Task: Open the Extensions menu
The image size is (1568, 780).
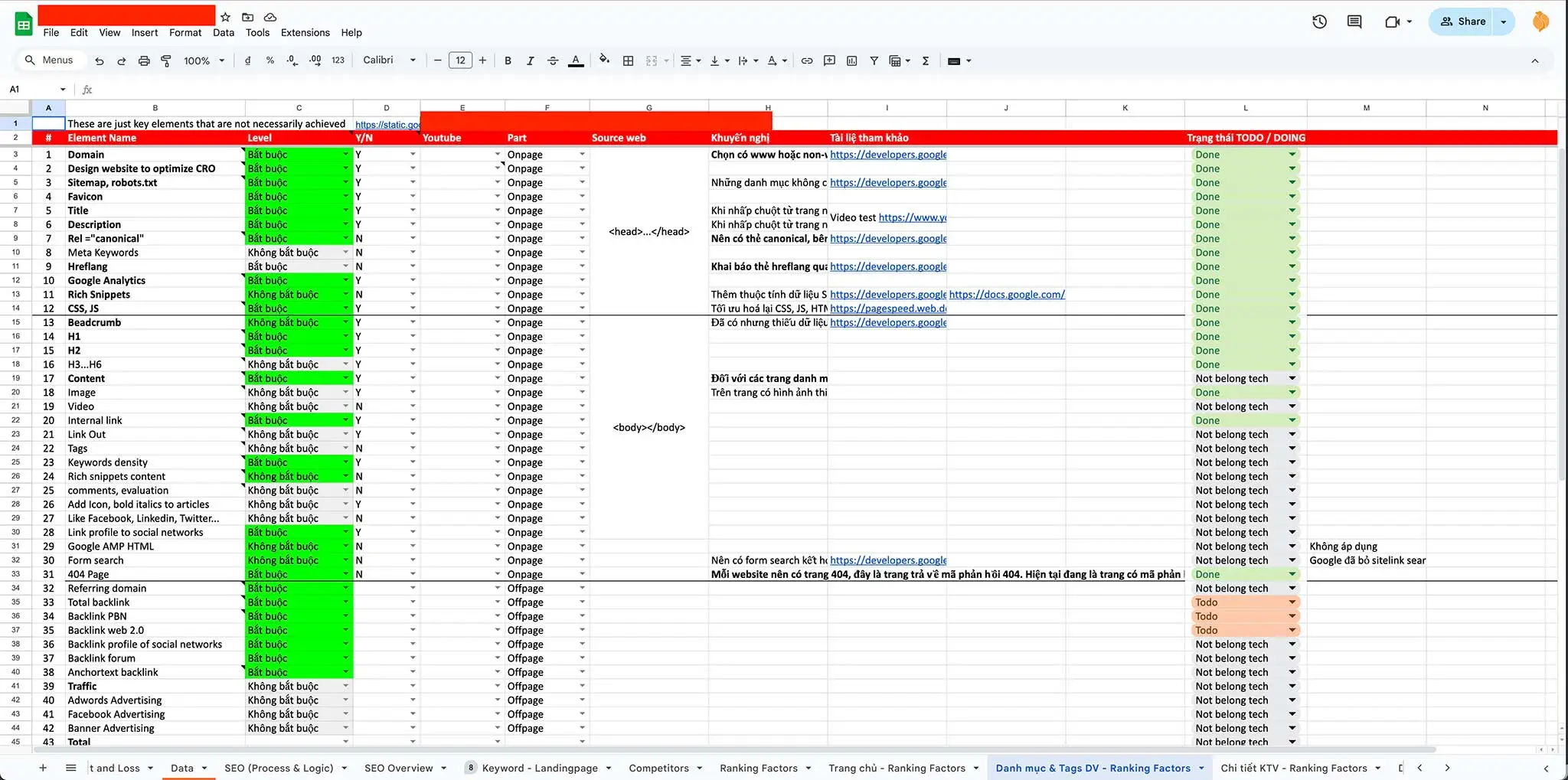Action: point(305,33)
